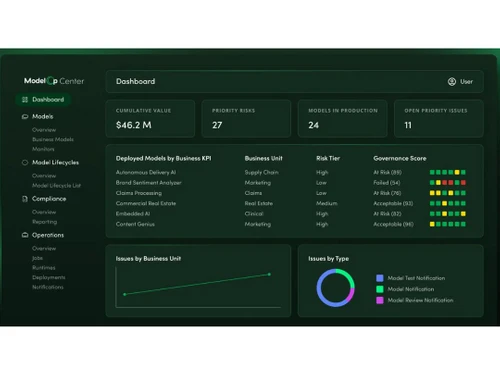Screen dimensions: 500x375
Task: Select the Embedded AI model
Action: click(133, 214)
